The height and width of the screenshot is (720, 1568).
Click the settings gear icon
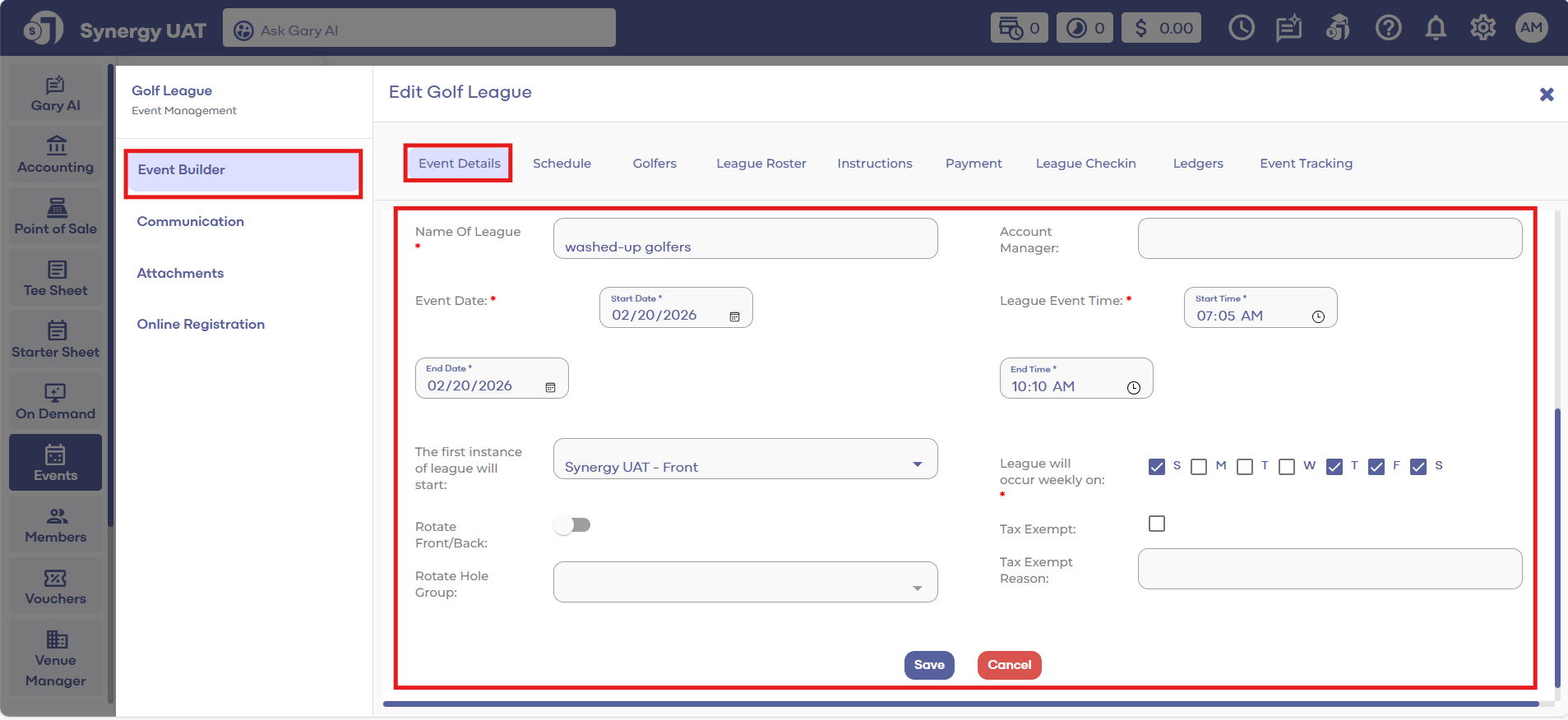pos(1482,29)
